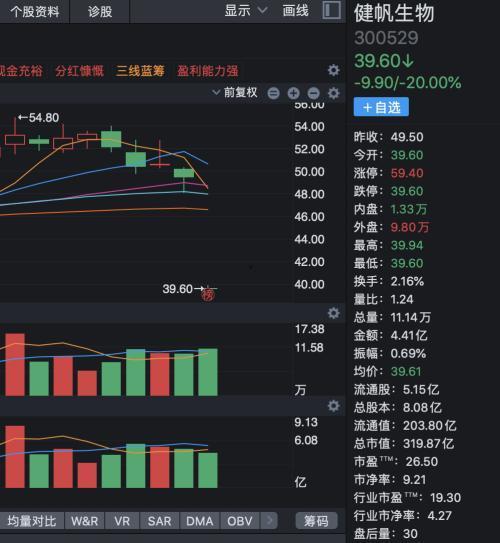Click the 市净率 9.21 row
The image size is (500, 543).
coord(390,480)
